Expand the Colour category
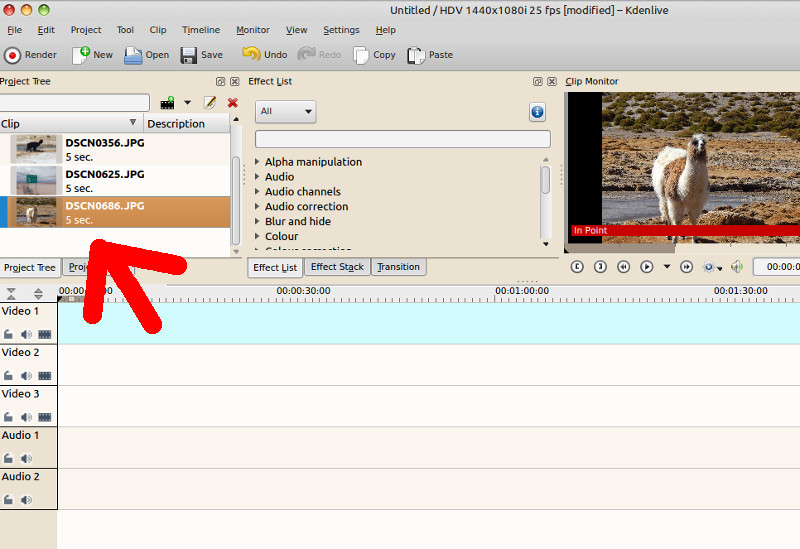 tap(257, 236)
